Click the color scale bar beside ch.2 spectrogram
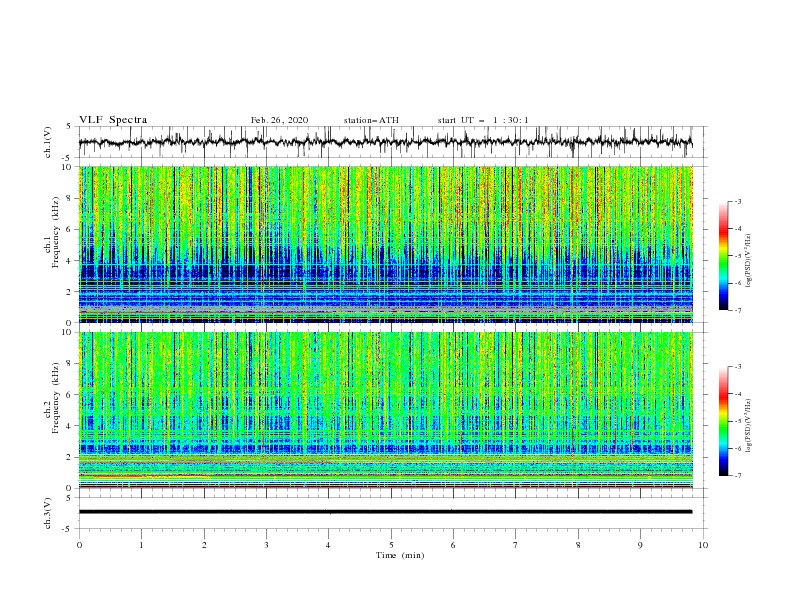The image size is (792, 612). pos(723,421)
